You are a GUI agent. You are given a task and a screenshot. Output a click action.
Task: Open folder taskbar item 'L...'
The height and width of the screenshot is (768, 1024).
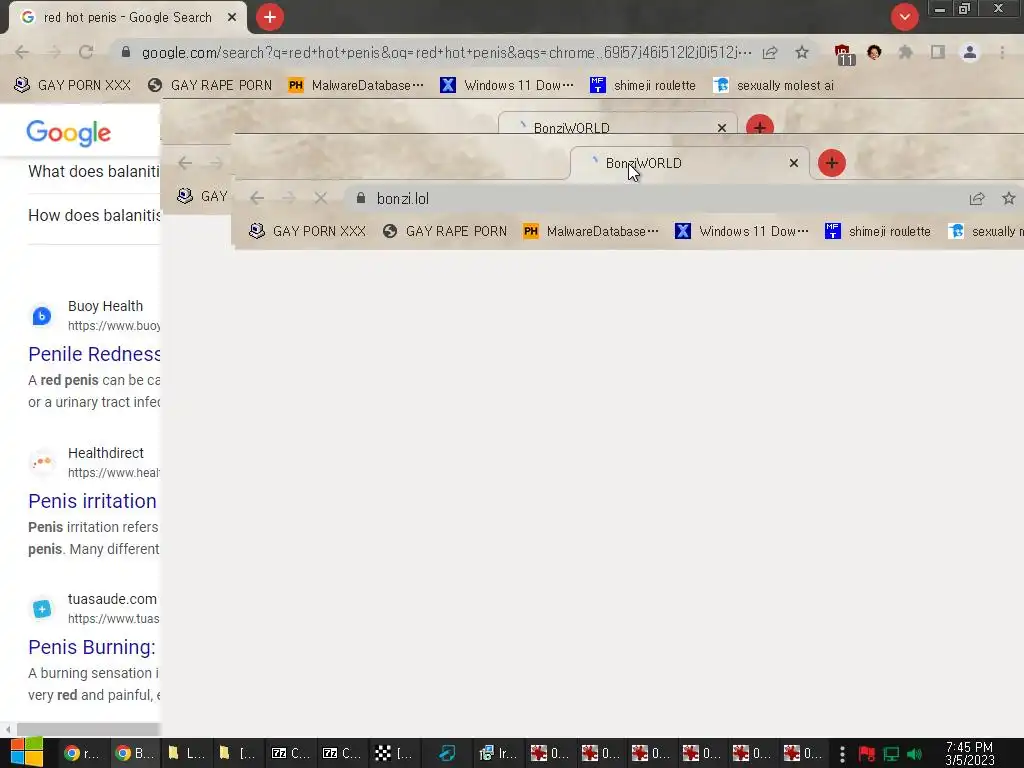(x=185, y=754)
